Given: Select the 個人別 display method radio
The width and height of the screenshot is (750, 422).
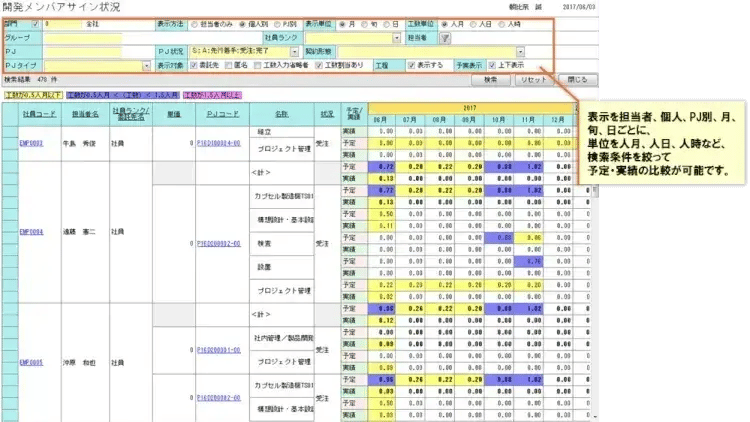Looking at the screenshot, I should pyautogui.click(x=240, y=20).
